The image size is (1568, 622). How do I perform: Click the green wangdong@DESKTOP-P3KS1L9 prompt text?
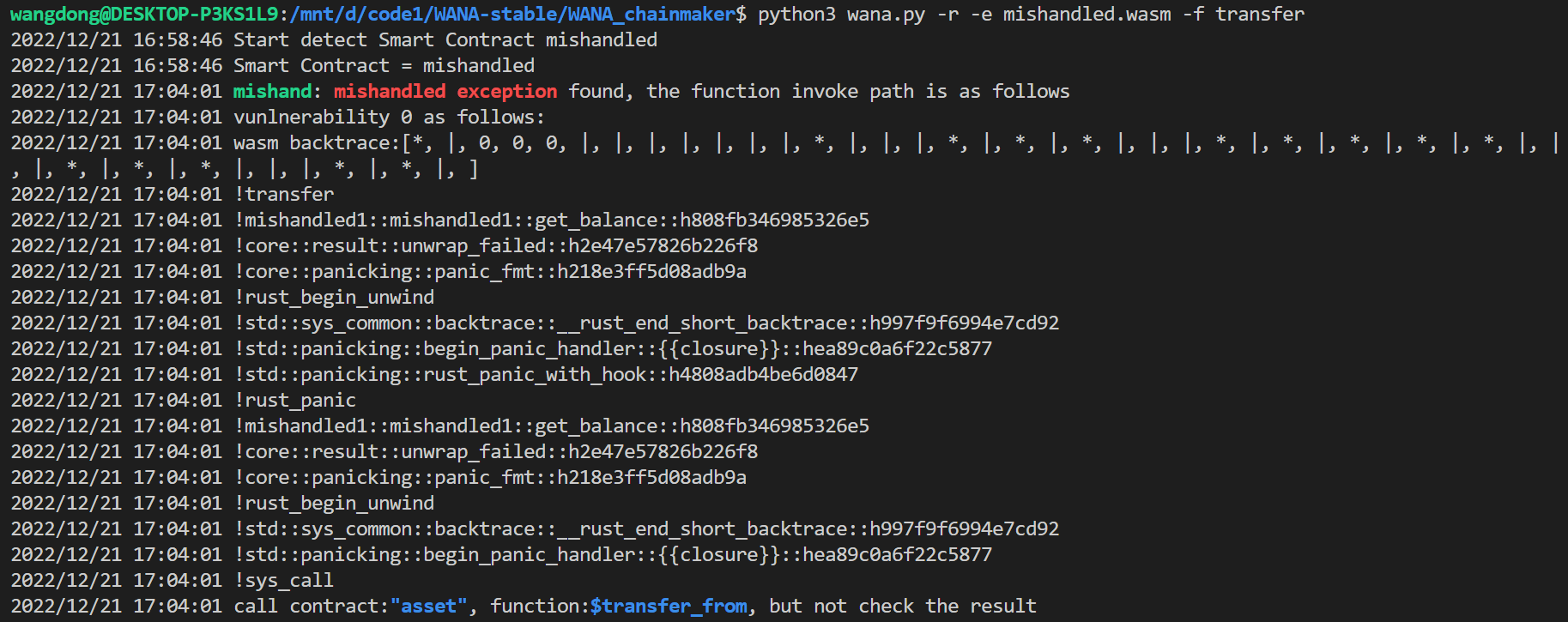tap(144, 15)
